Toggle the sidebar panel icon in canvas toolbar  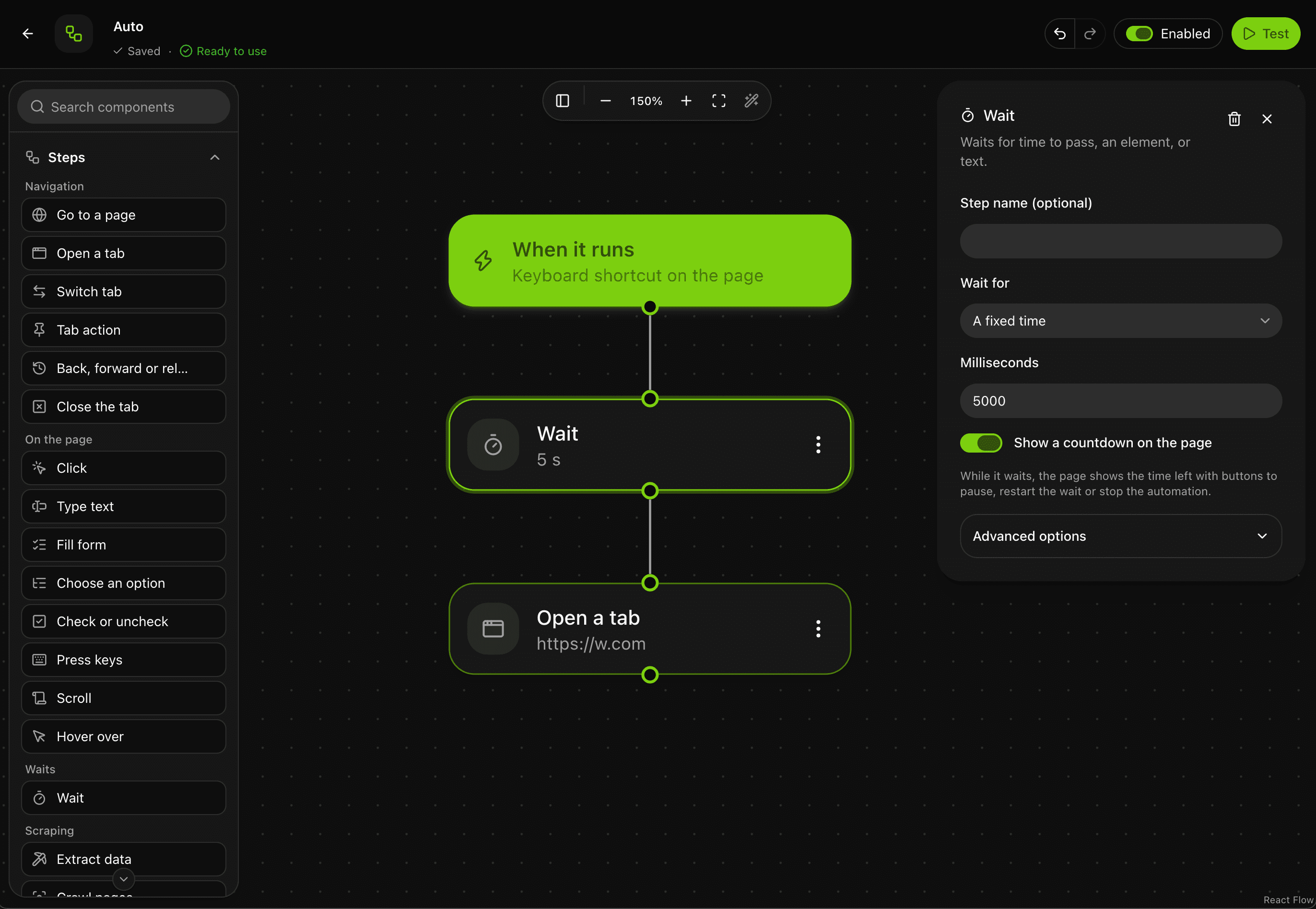click(x=562, y=101)
